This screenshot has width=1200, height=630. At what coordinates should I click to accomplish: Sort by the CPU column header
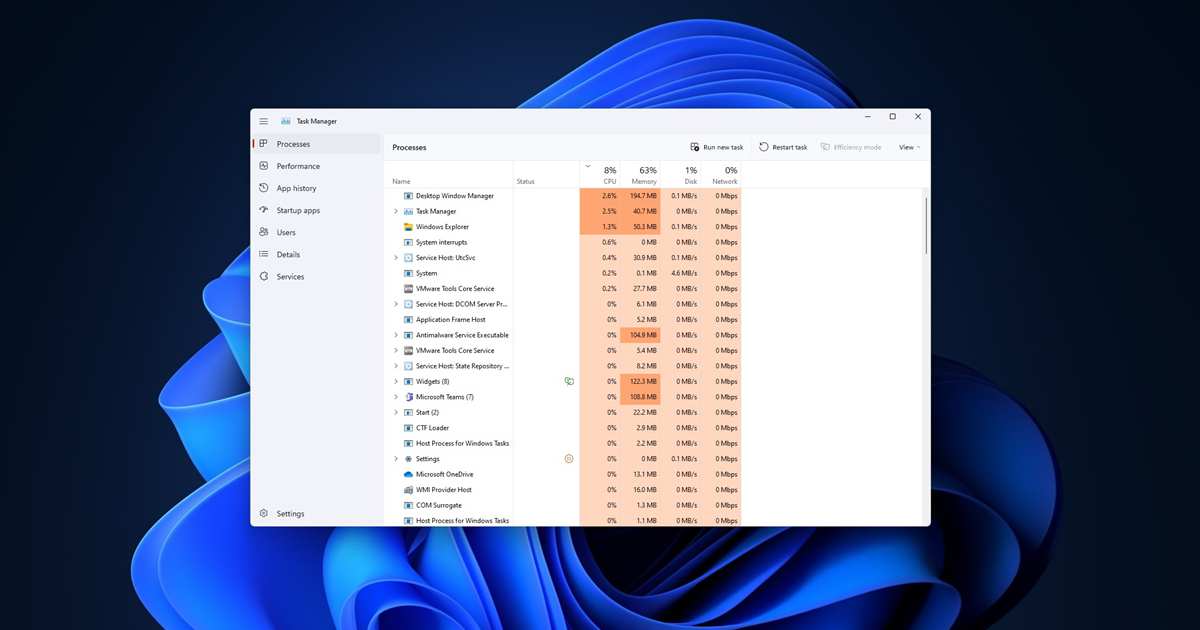[600, 175]
